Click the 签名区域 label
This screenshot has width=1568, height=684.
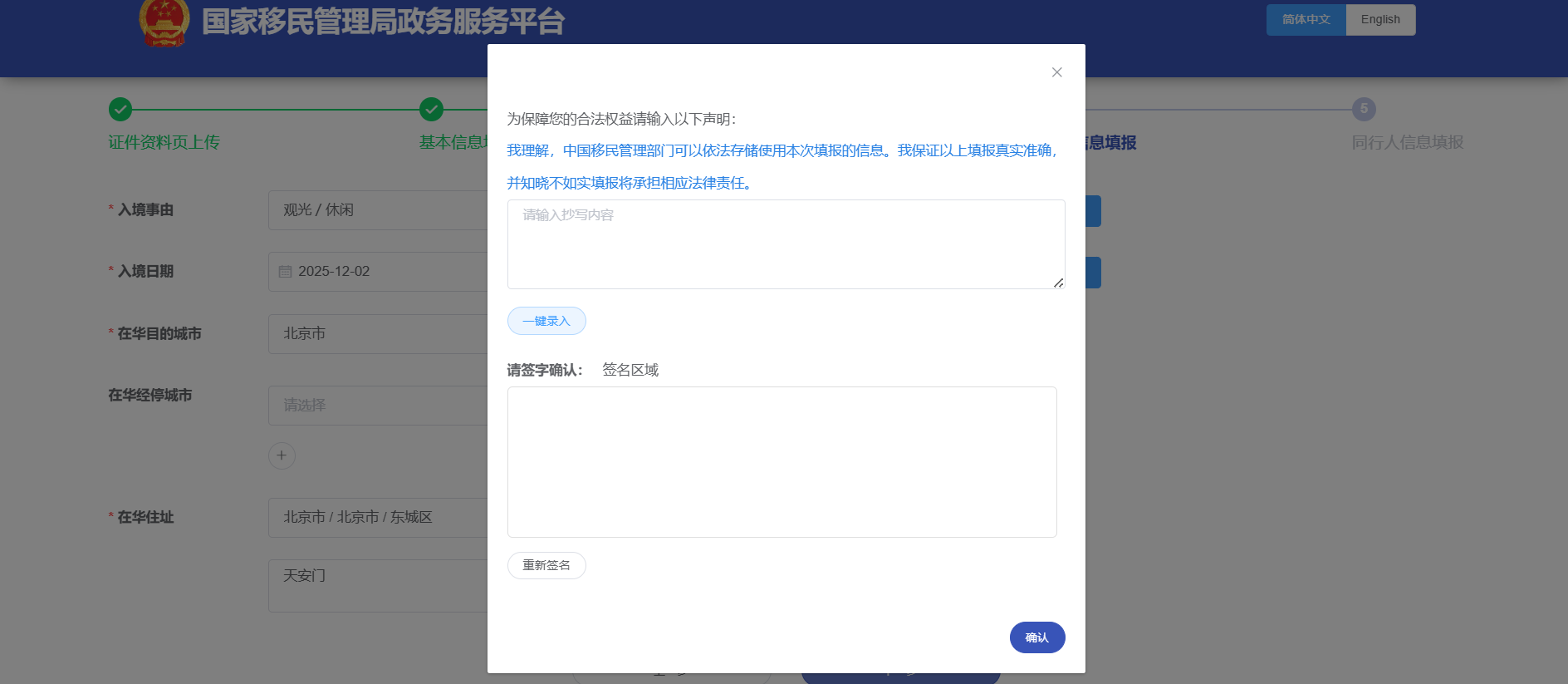pos(630,370)
